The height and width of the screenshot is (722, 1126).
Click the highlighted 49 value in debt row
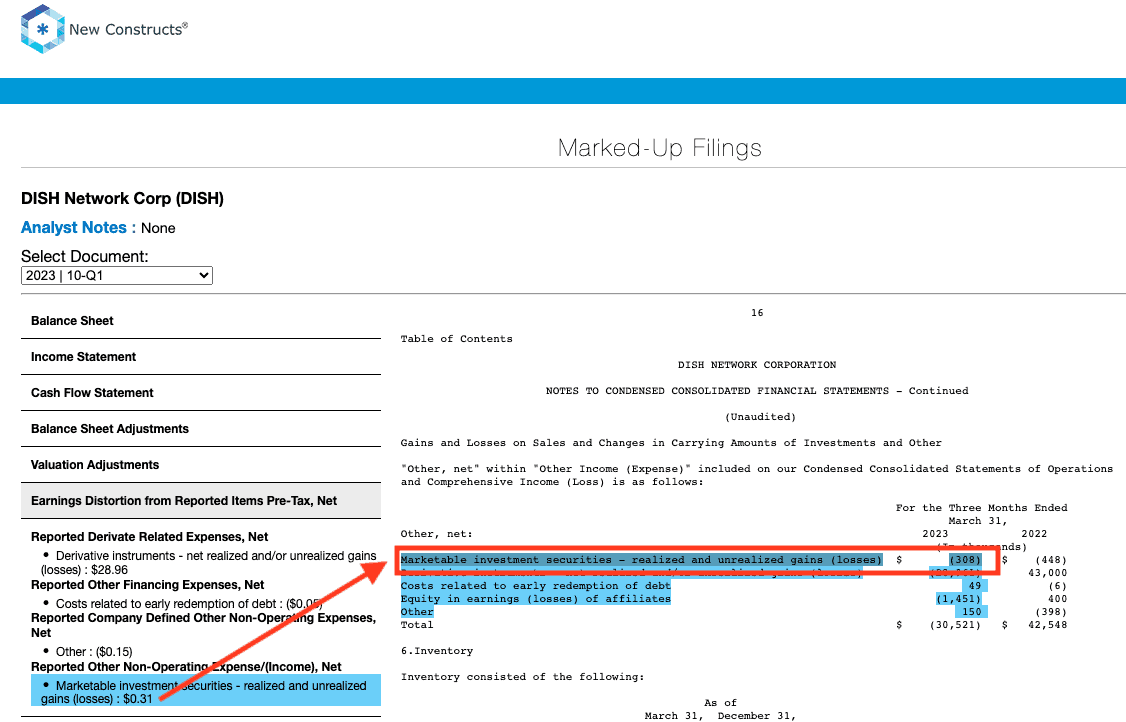click(x=974, y=586)
